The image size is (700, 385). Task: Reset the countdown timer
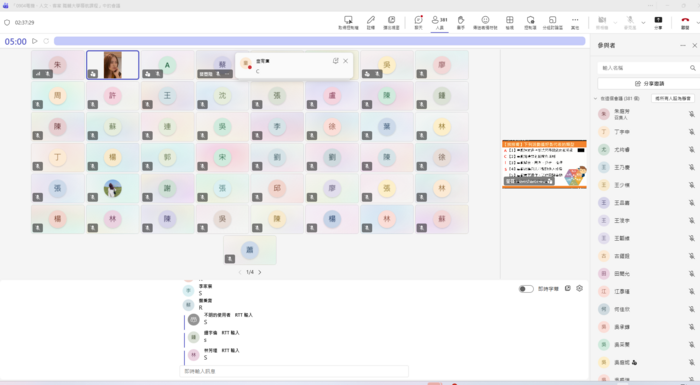[x=46, y=41]
